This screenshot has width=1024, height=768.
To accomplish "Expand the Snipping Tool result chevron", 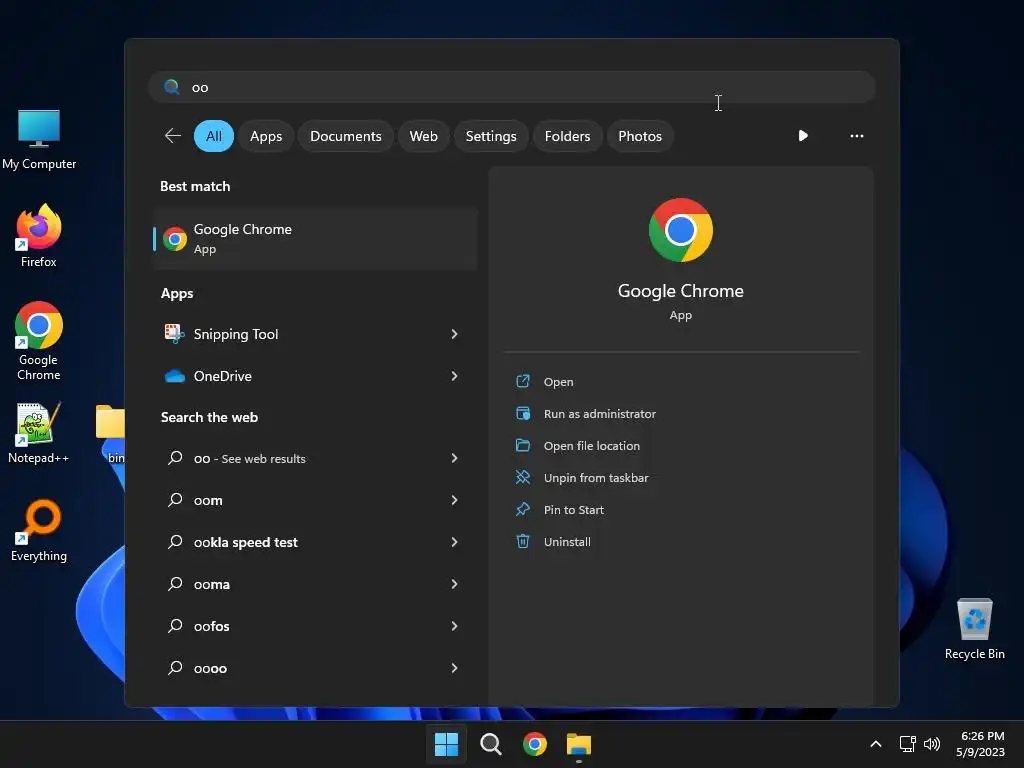I will click(x=455, y=334).
